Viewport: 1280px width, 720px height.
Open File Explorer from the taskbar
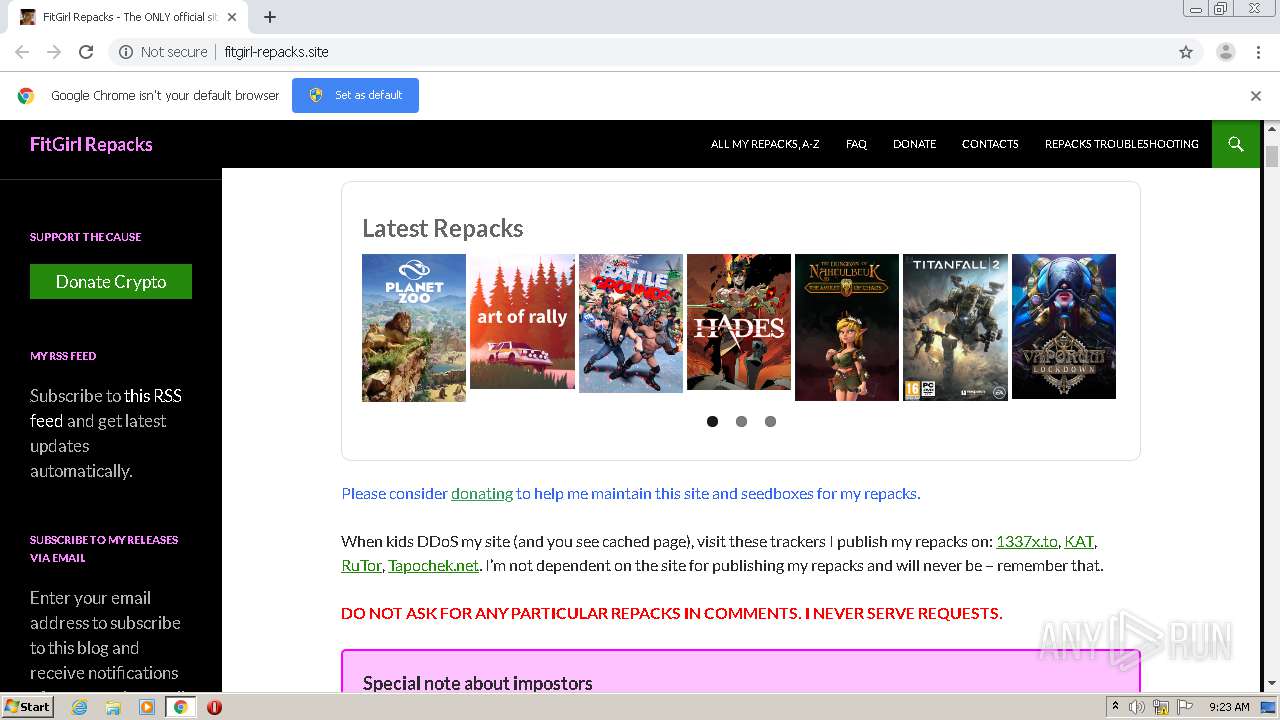coord(113,707)
